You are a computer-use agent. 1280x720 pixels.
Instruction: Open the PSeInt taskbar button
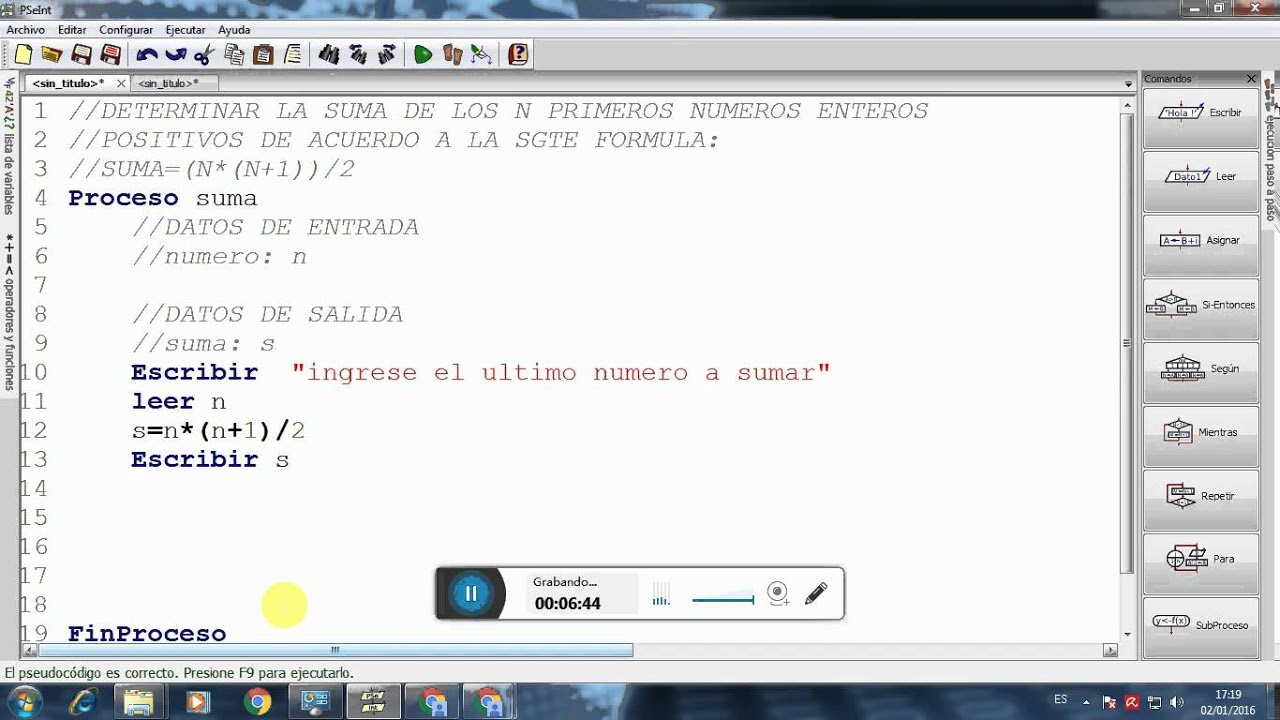[373, 702]
